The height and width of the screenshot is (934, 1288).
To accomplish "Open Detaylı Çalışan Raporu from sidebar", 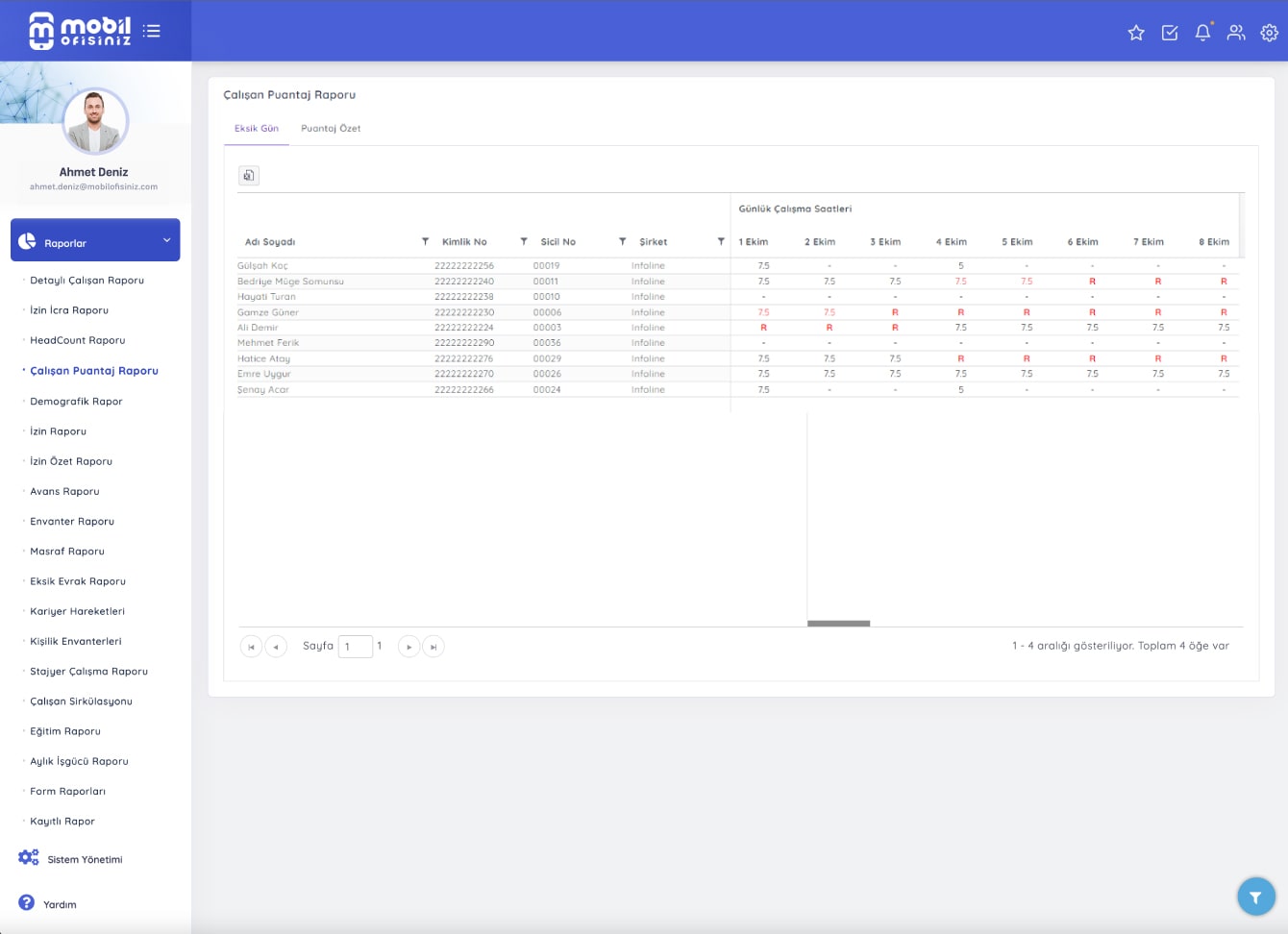I will 87,281.
